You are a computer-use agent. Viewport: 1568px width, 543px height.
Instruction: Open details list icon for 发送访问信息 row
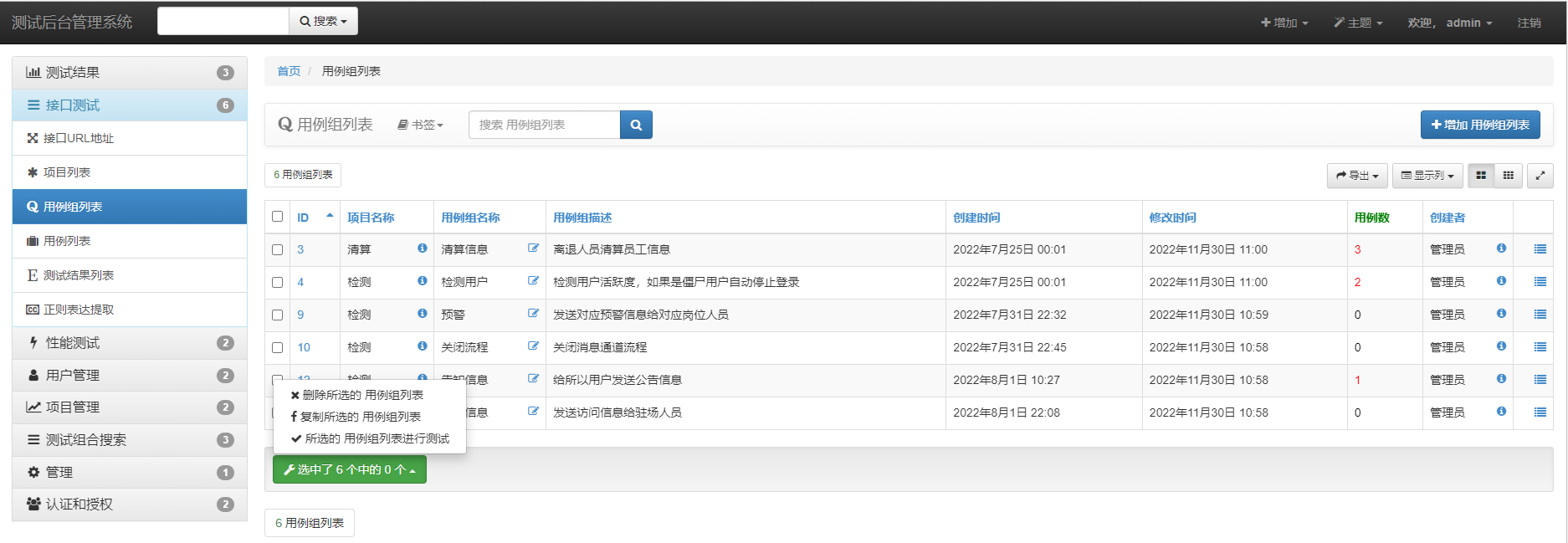click(x=1540, y=412)
